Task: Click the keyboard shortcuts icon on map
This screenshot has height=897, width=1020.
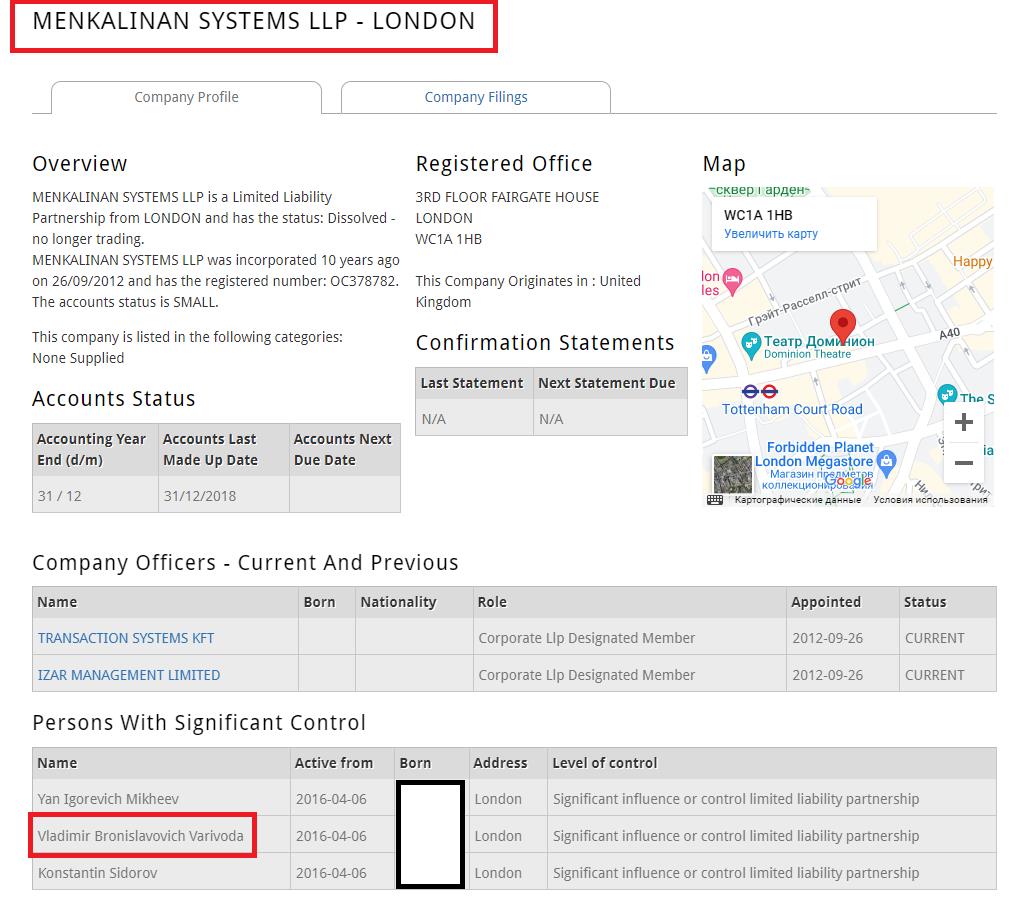Action: (715, 500)
